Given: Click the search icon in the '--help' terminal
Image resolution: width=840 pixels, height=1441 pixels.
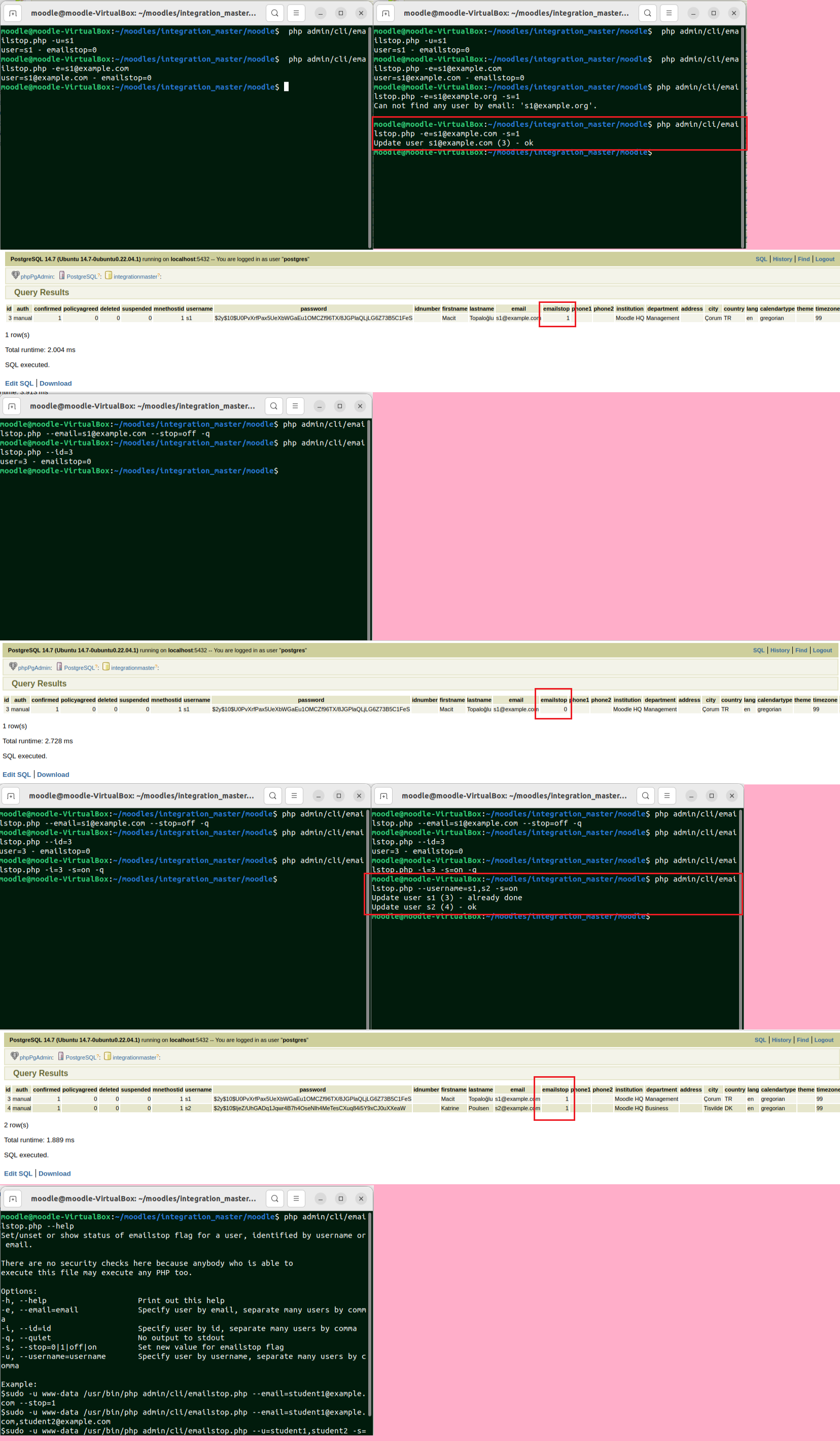Looking at the screenshot, I should point(275,1198).
